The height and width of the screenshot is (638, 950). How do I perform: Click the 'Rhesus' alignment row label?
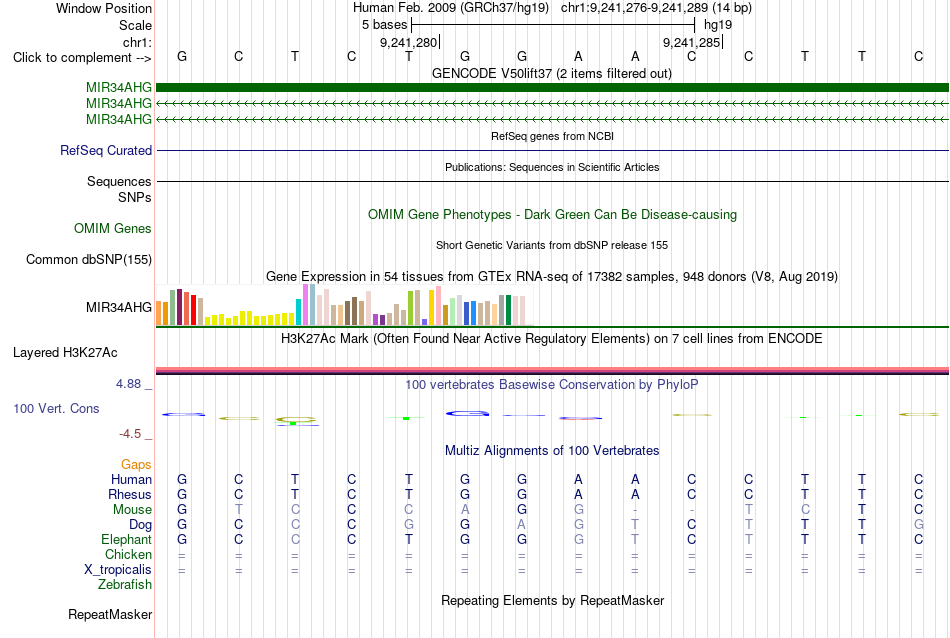point(130,494)
